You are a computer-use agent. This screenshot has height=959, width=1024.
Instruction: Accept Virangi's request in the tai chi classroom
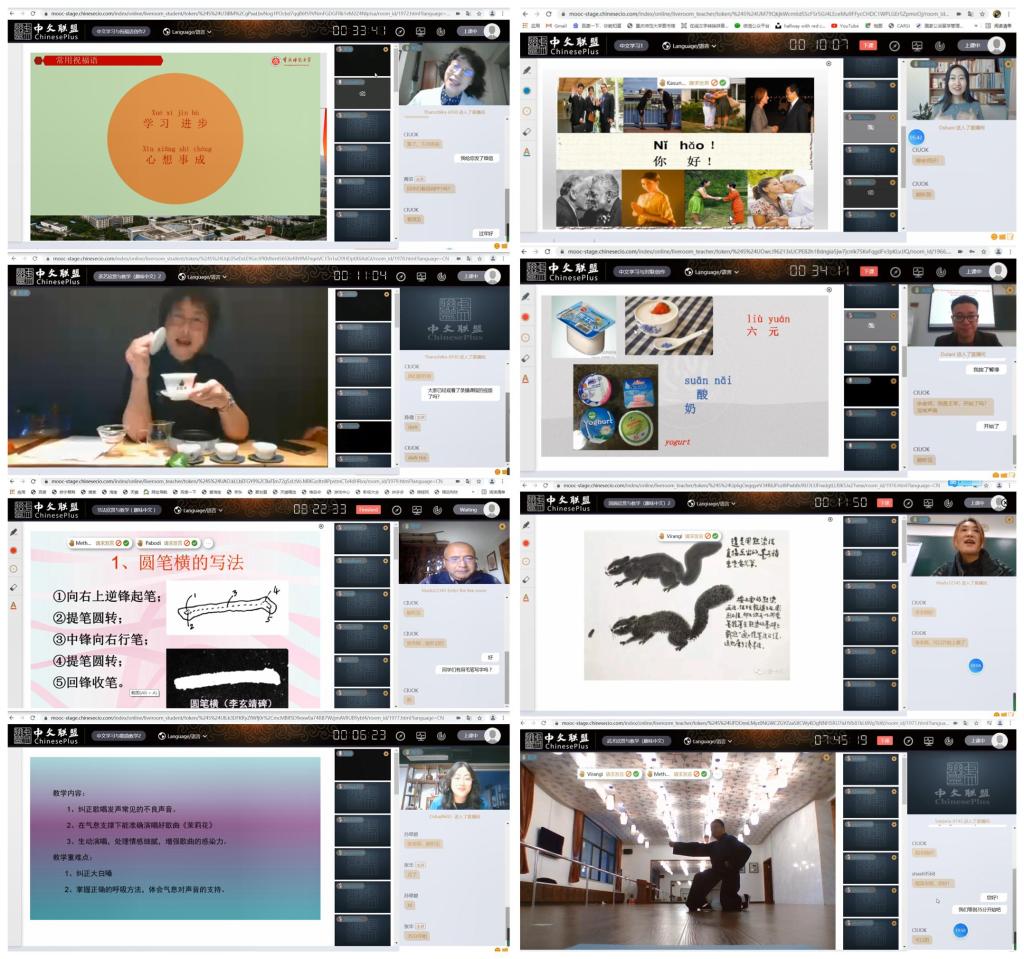pyautogui.click(x=634, y=773)
